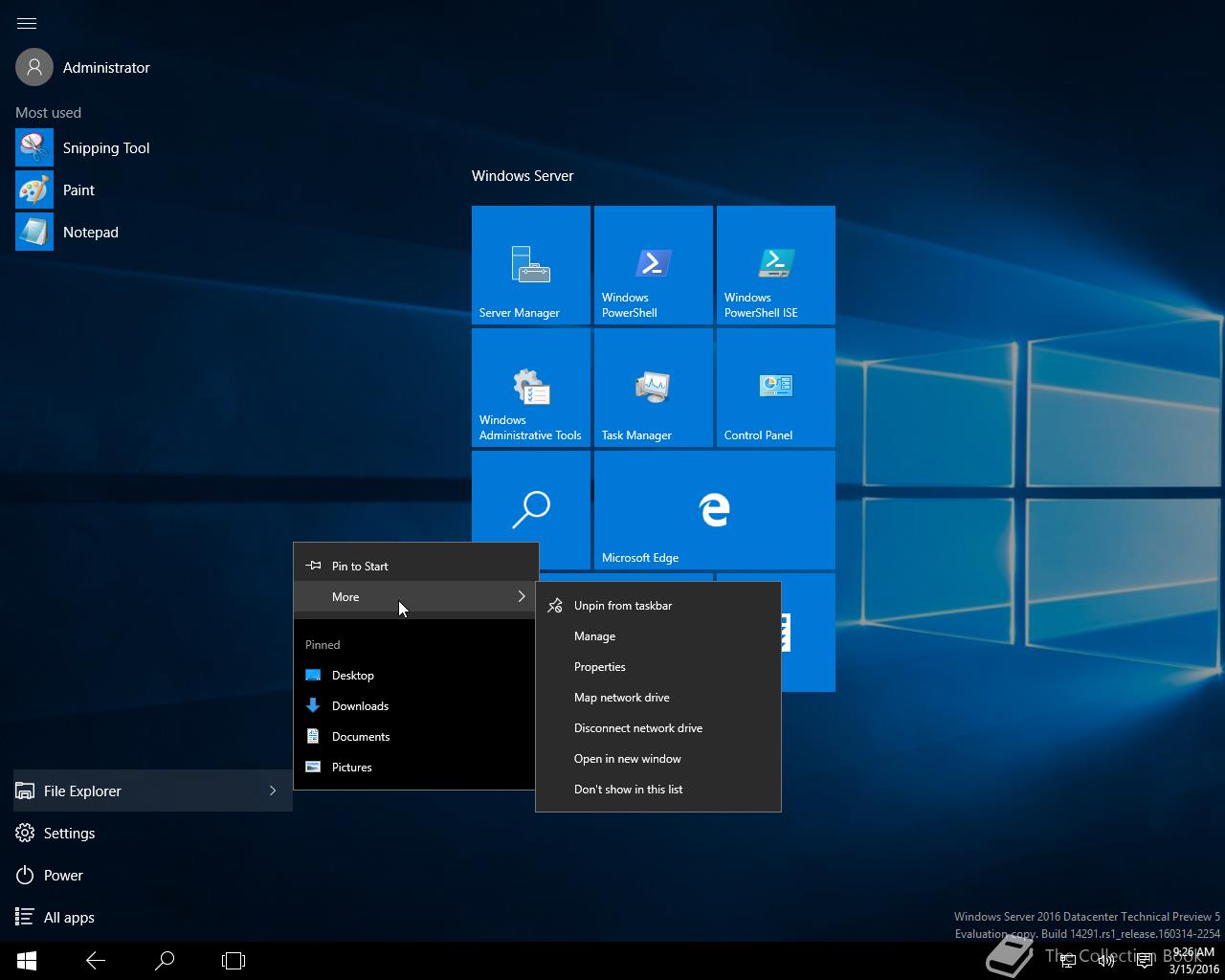This screenshot has width=1225, height=980.
Task: Open the Administrator account avatar
Action: (x=34, y=67)
